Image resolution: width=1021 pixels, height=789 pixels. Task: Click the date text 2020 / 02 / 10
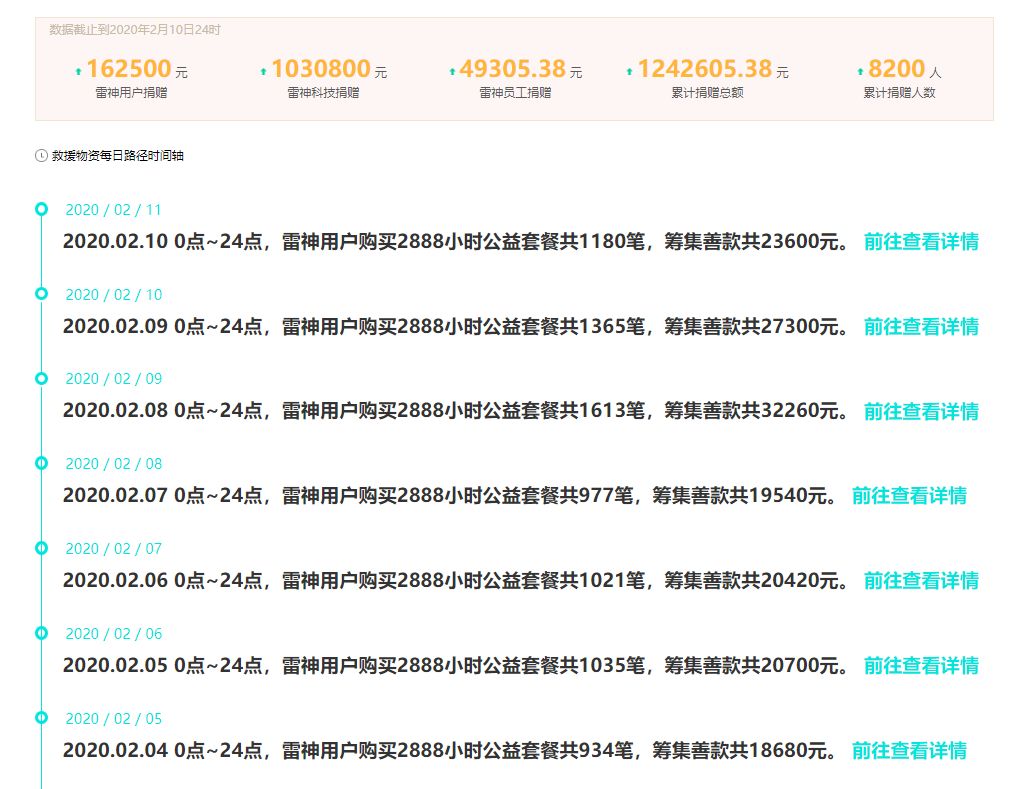113,294
